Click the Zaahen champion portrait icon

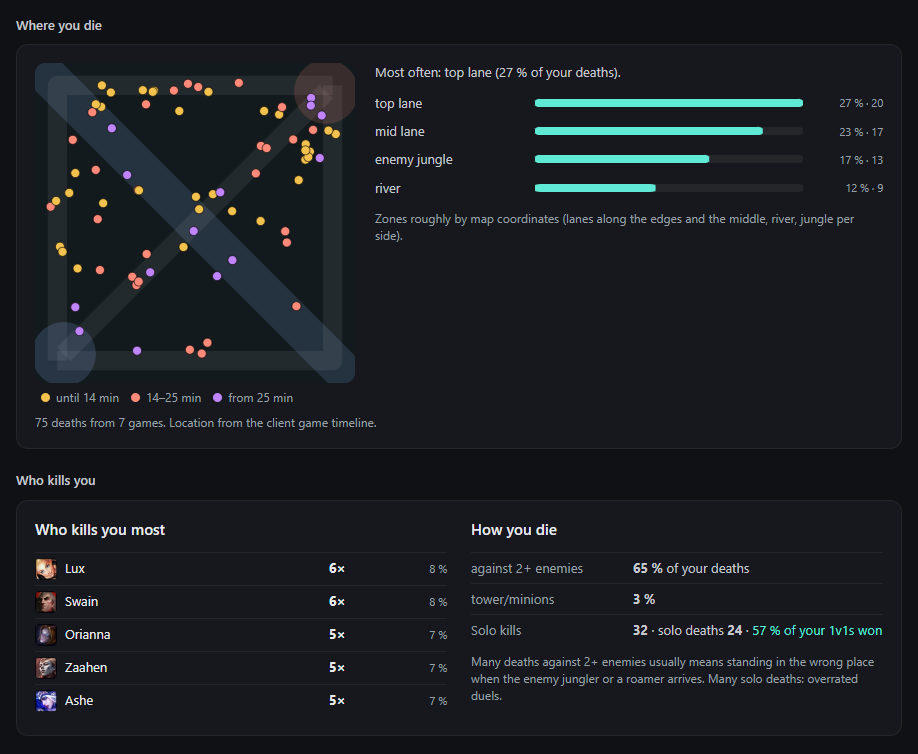pos(46,668)
